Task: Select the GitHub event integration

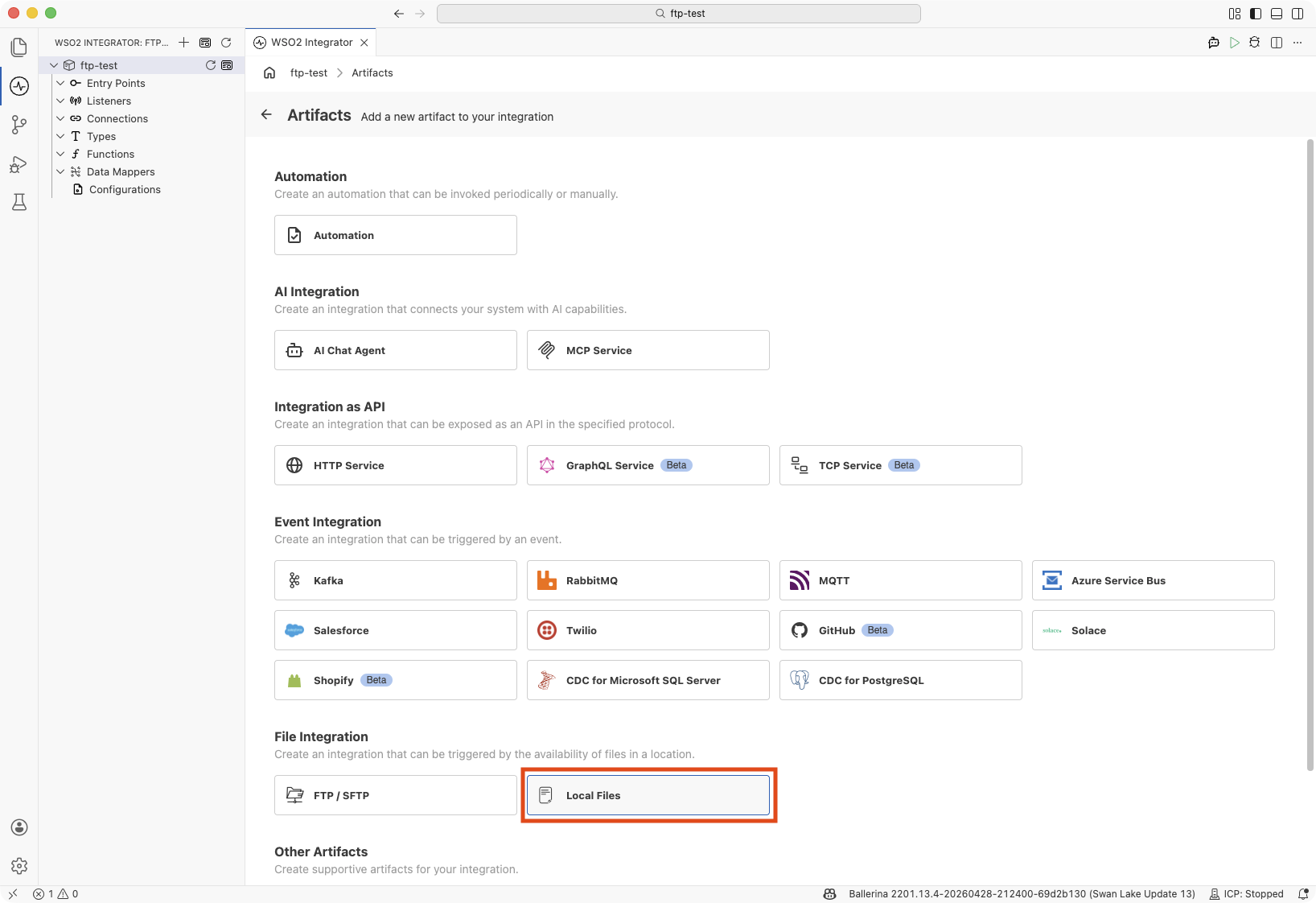Action: point(901,630)
